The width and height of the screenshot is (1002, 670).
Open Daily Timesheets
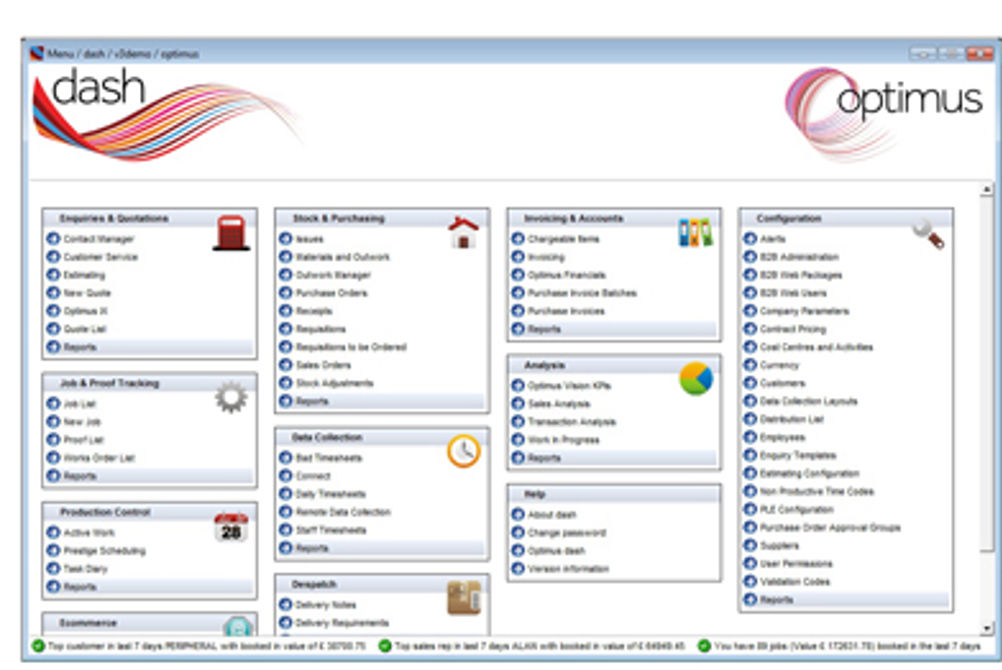pos(330,494)
